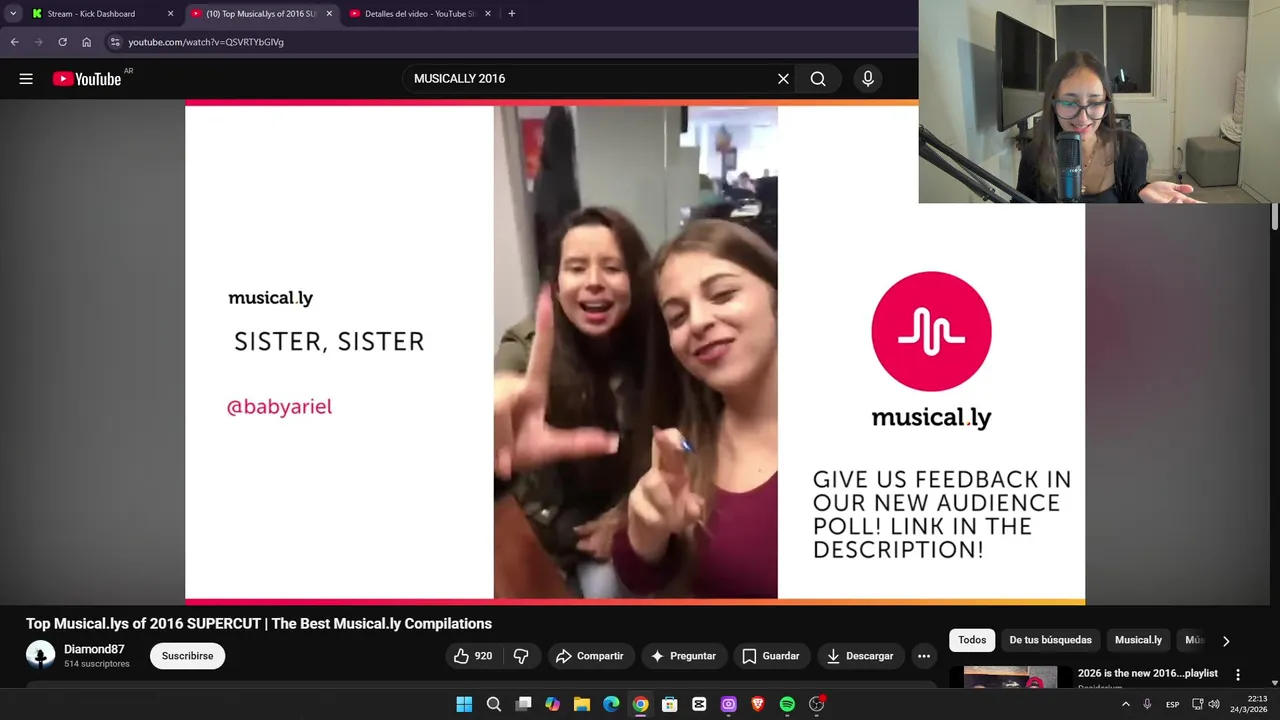Open Spotify from the taskbar

[787, 704]
